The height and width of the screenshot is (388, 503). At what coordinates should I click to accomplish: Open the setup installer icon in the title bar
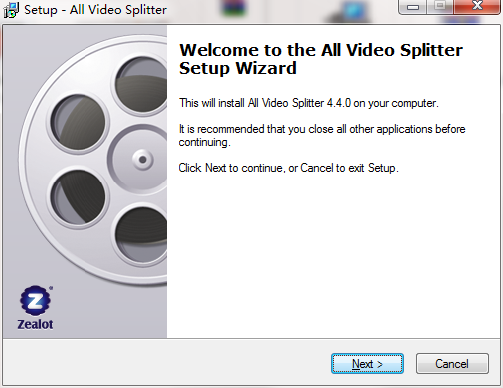click(11, 10)
